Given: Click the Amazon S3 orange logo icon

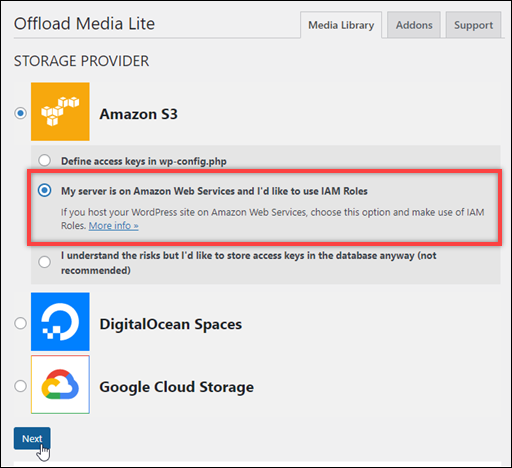Looking at the screenshot, I should 60,111.
